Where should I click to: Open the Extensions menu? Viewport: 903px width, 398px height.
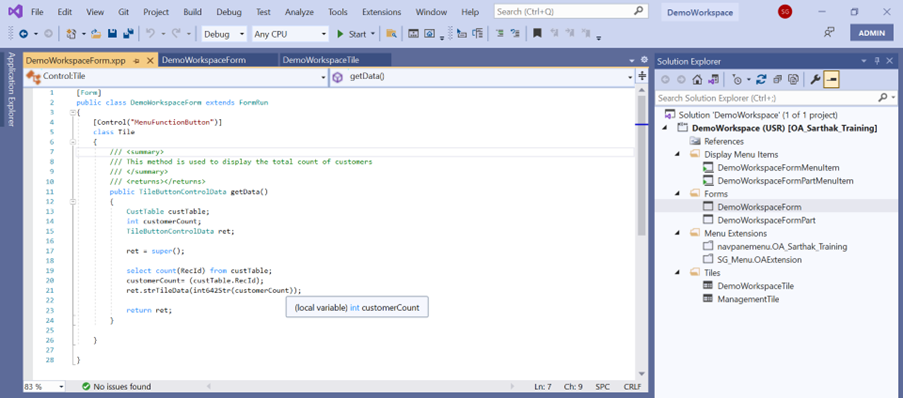point(381,12)
